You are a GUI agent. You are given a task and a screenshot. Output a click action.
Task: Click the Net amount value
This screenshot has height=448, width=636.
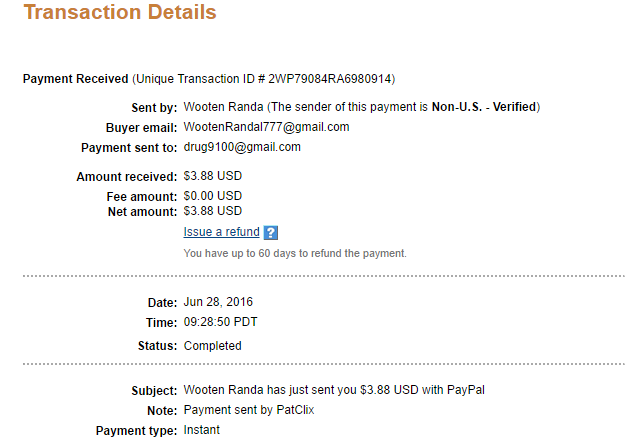coord(212,211)
